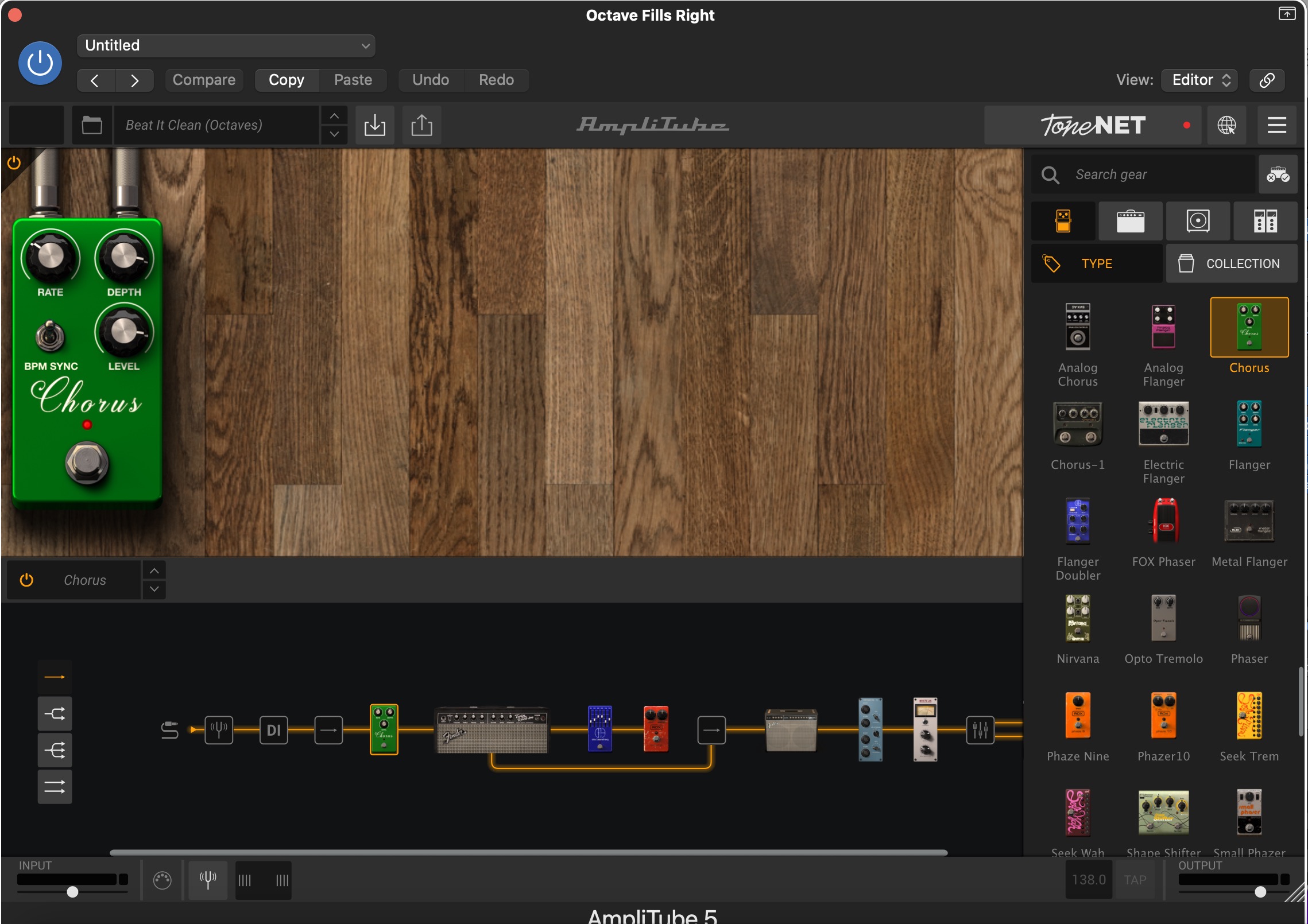Toggle the blue plugin power button
This screenshot has height=924, width=1308.
tap(40, 63)
